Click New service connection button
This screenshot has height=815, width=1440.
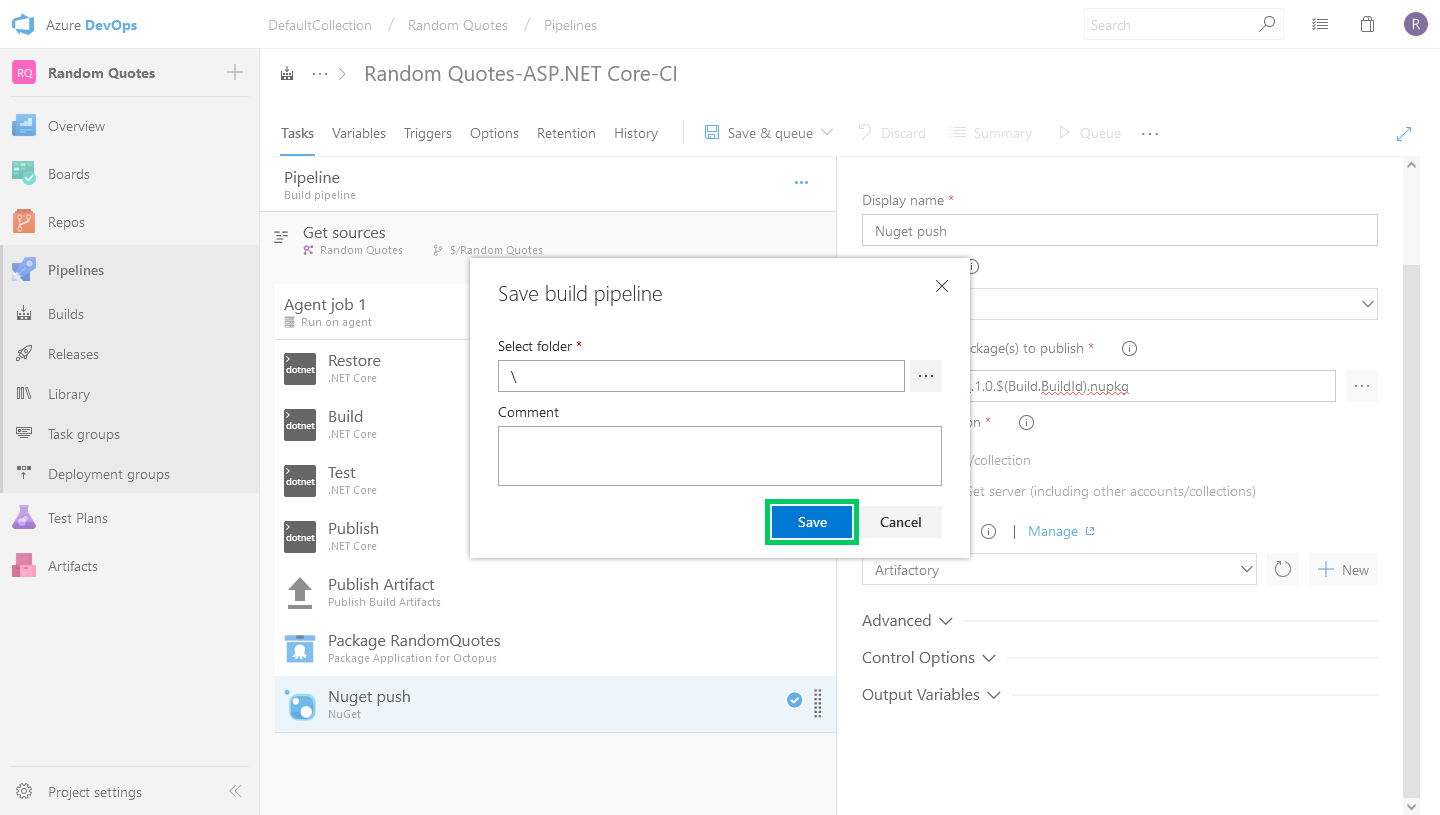point(1343,569)
